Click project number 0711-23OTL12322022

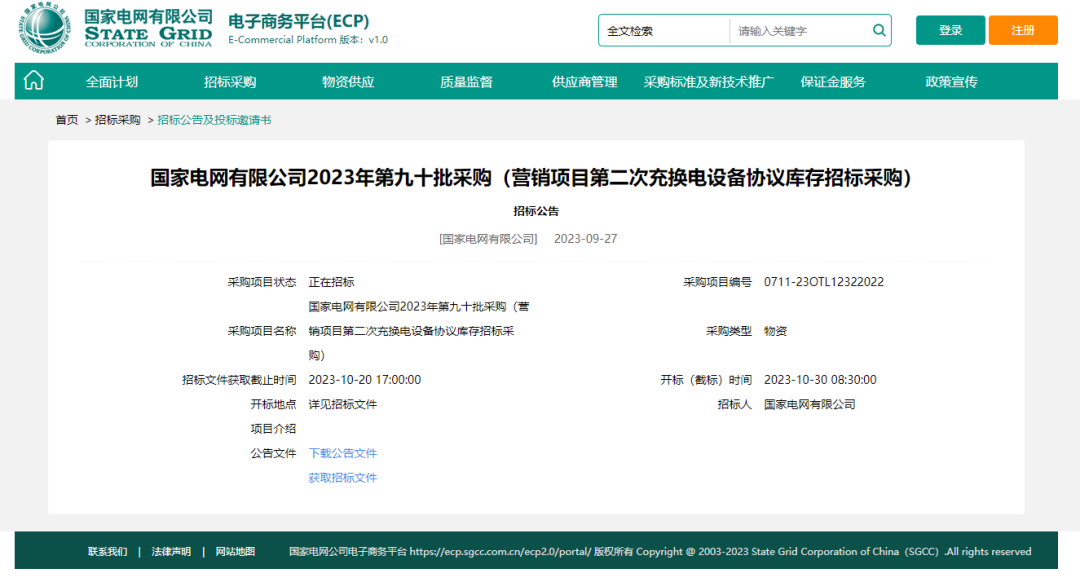[824, 282]
